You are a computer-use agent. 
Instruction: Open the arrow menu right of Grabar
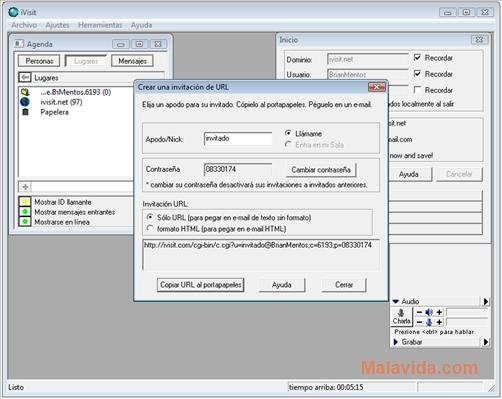(x=486, y=342)
